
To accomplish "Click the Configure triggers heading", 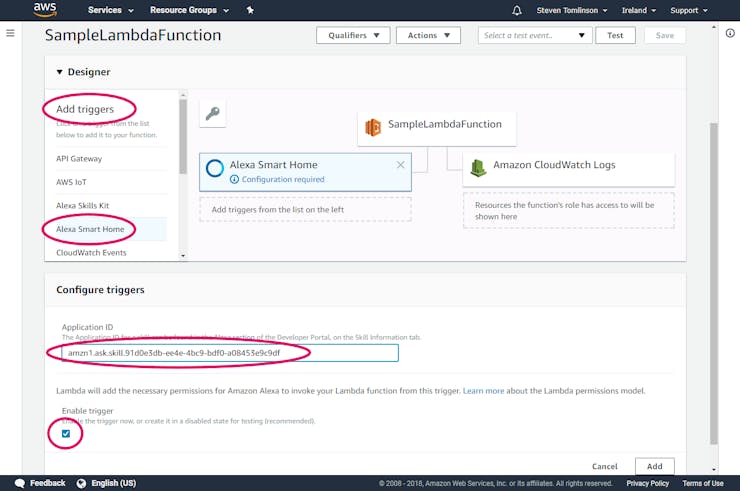I will coord(100,290).
